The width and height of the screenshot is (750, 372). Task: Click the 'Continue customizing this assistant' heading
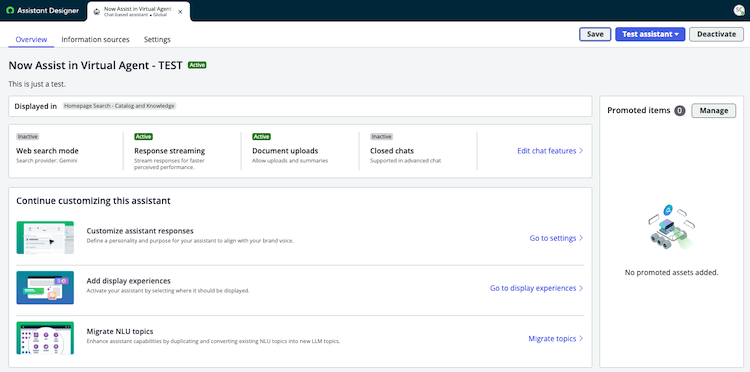(x=93, y=201)
